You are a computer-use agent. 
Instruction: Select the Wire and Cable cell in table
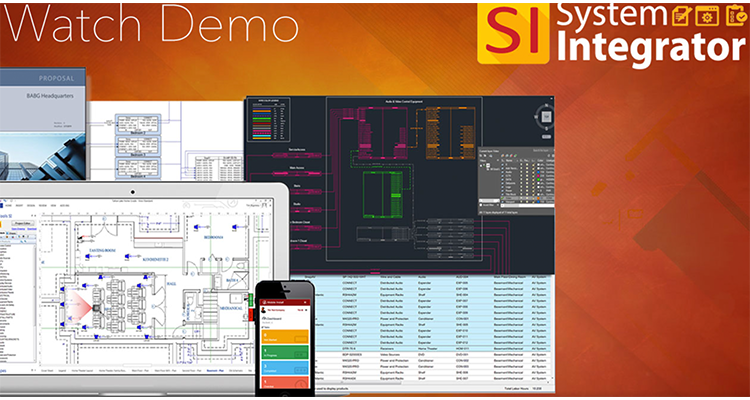coord(390,277)
